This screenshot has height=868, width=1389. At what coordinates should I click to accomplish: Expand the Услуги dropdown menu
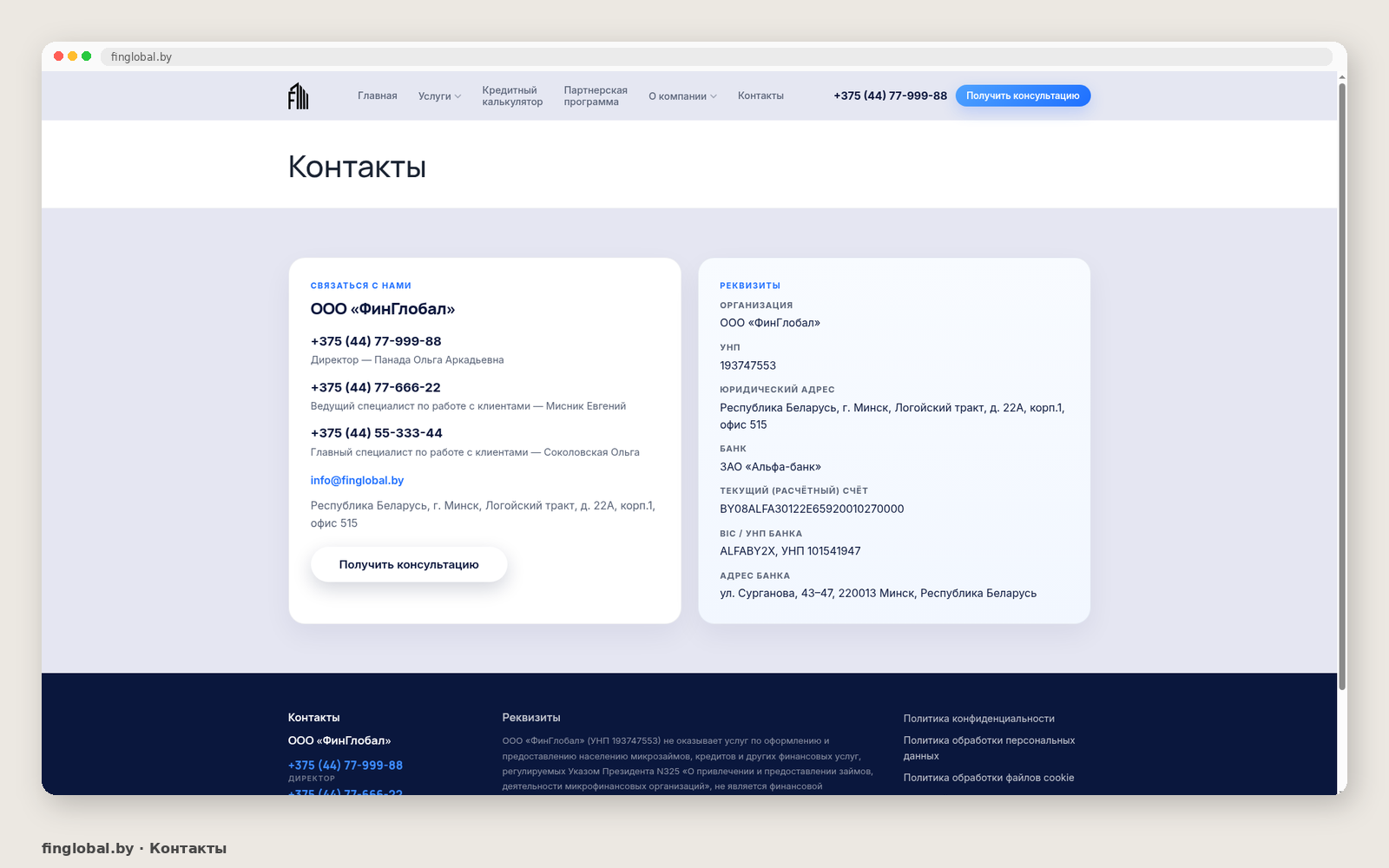pyautogui.click(x=439, y=96)
